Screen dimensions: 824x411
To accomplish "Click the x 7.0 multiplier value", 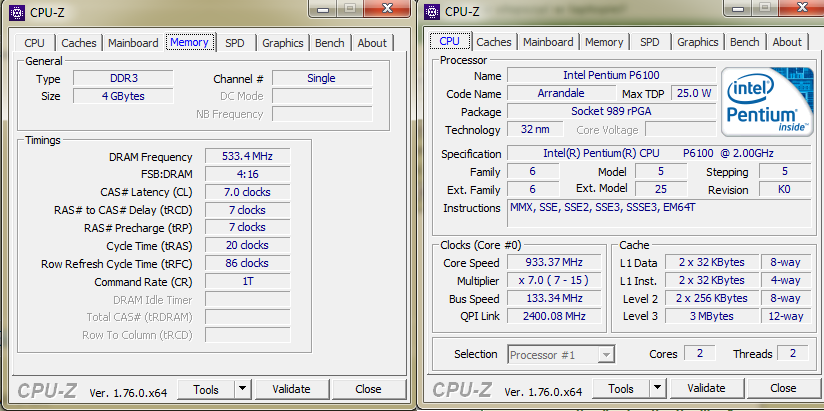I will click(554, 280).
